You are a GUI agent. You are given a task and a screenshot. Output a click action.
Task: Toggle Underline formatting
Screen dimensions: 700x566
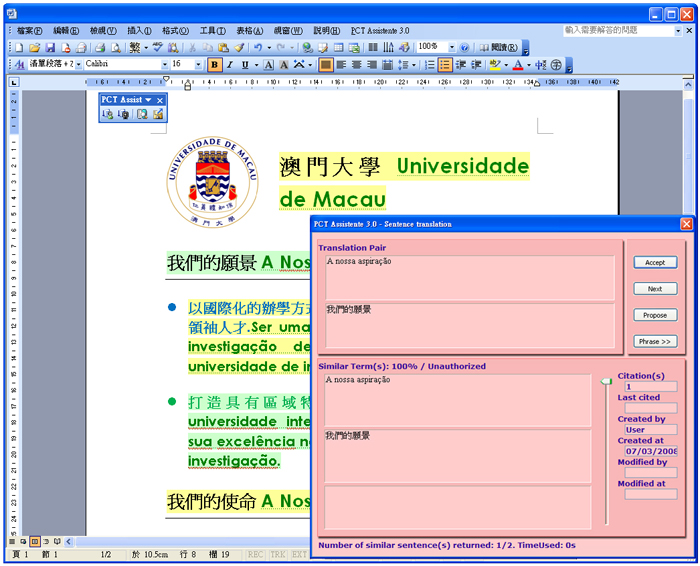point(245,65)
